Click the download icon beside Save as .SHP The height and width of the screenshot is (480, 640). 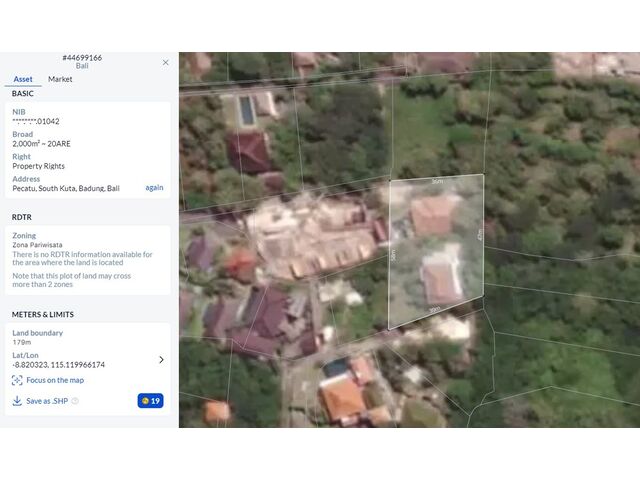[17, 401]
